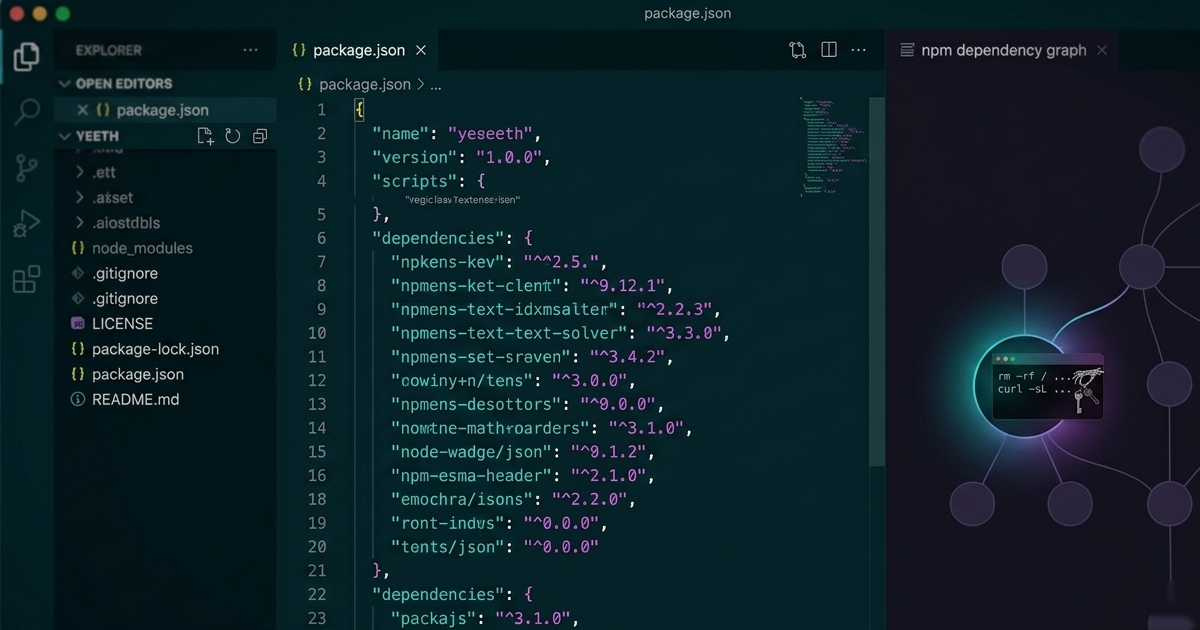
Task: Switch to npm dependency graph tab
Action: (1003, 50)
